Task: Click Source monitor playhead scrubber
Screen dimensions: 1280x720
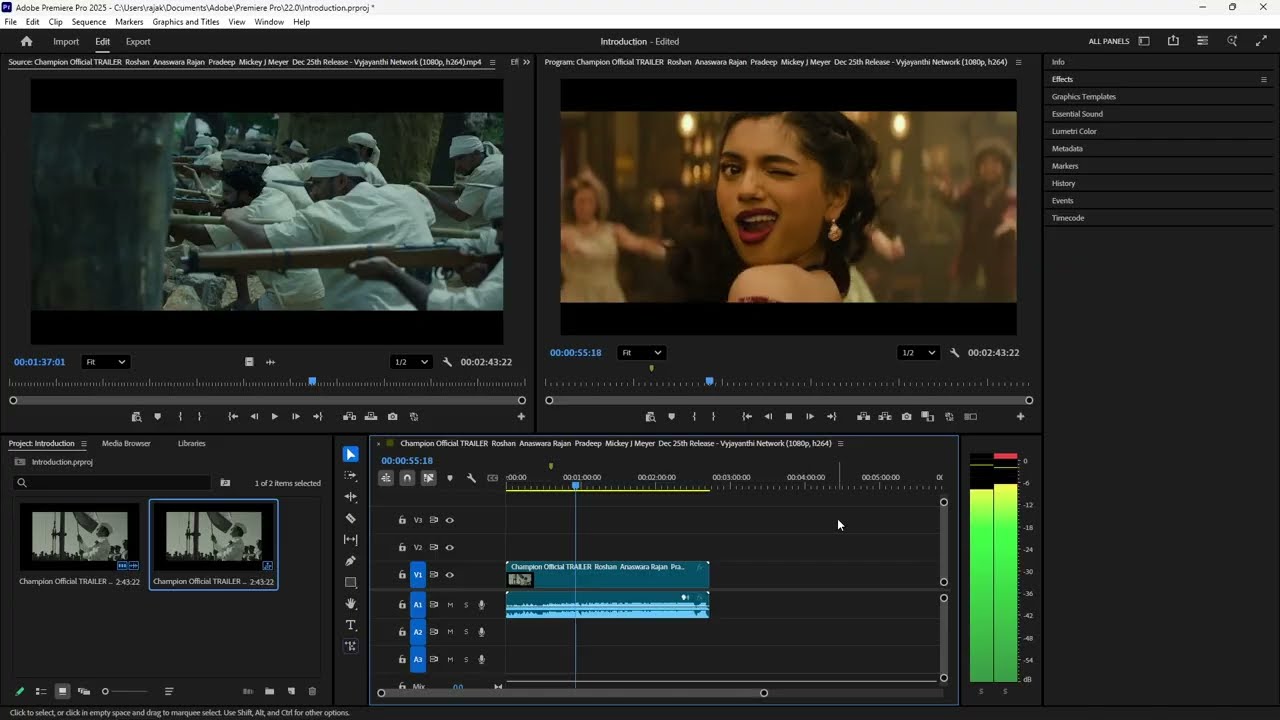Action: 313,381
